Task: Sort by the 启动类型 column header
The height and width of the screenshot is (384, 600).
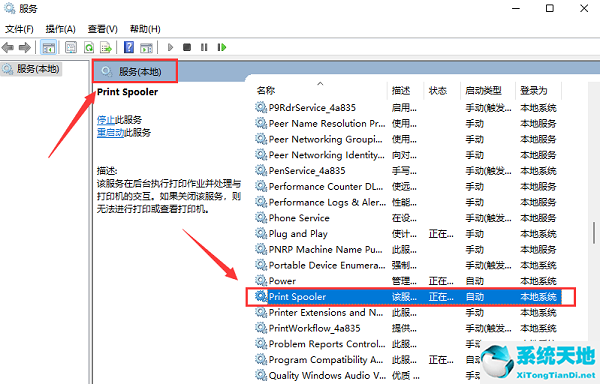Action: tap(488, 91)
